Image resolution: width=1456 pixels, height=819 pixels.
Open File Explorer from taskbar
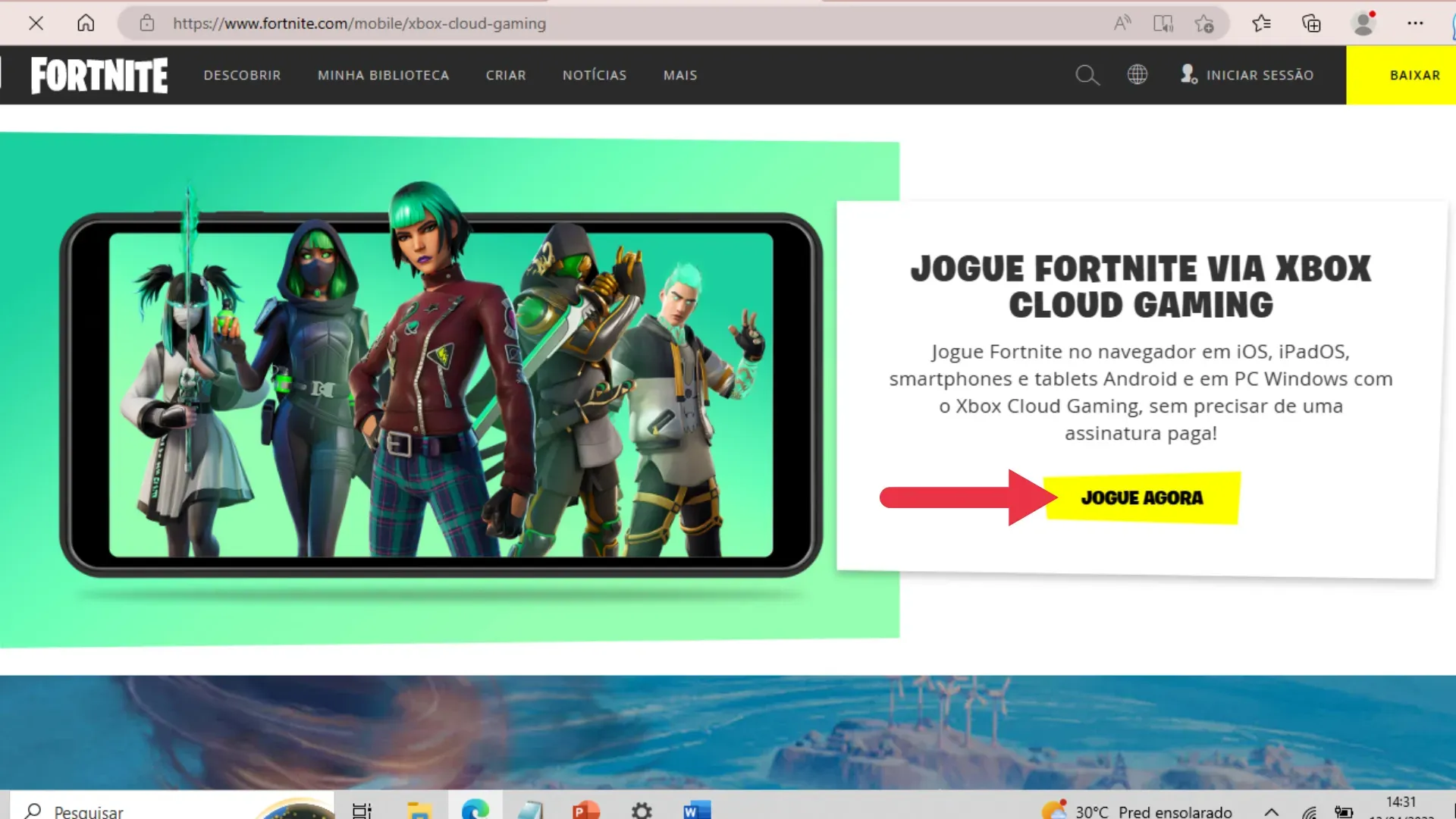pyautogui.click(x=419, y=810)
